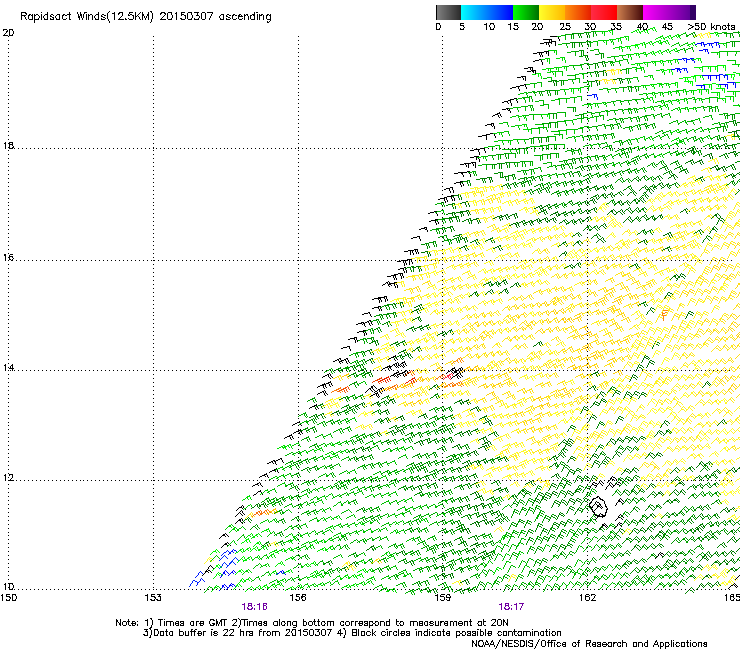Click the latitude label 10
740x650 pixels.
pos(8,587)
